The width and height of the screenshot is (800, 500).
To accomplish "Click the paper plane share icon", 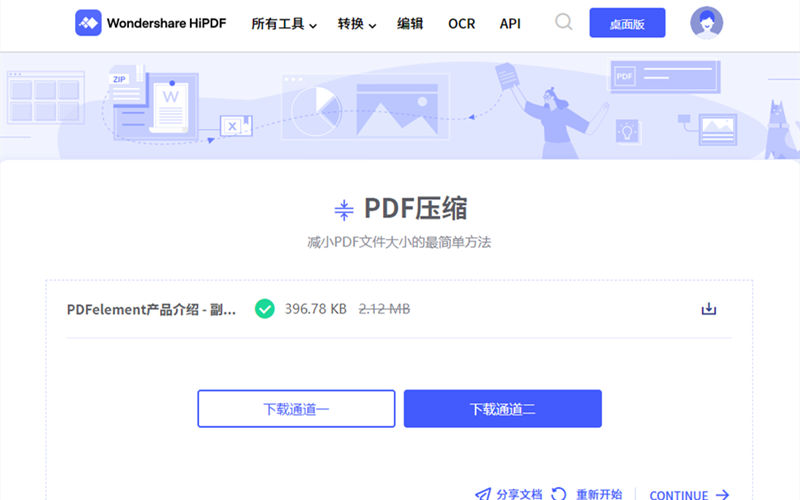I will (483, 494).
